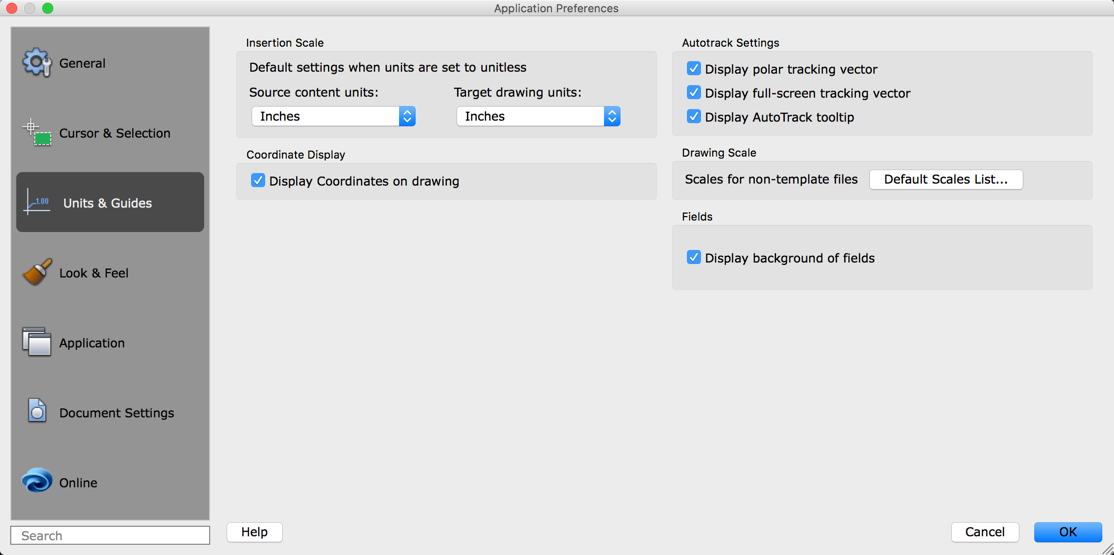Open the Application windows icon
Viewport: 1114px width, 555px height.
coord(37,342)
